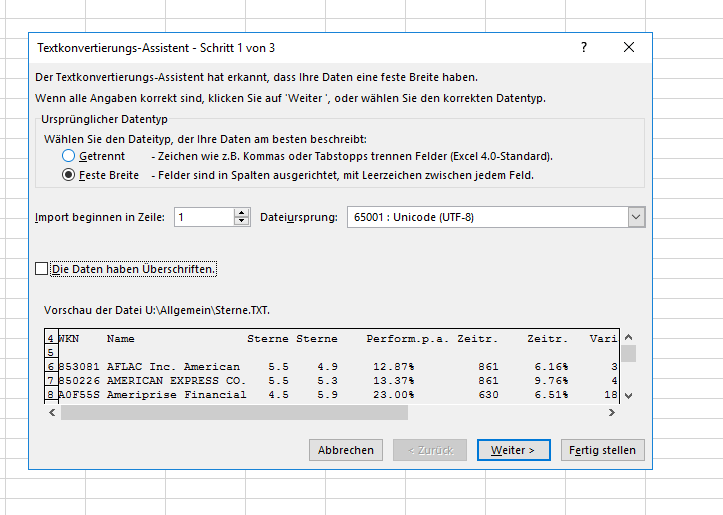This screenshot has height=515, width=723.
Task: Select the Getrennt radio button
Action: tap(68, 156)
